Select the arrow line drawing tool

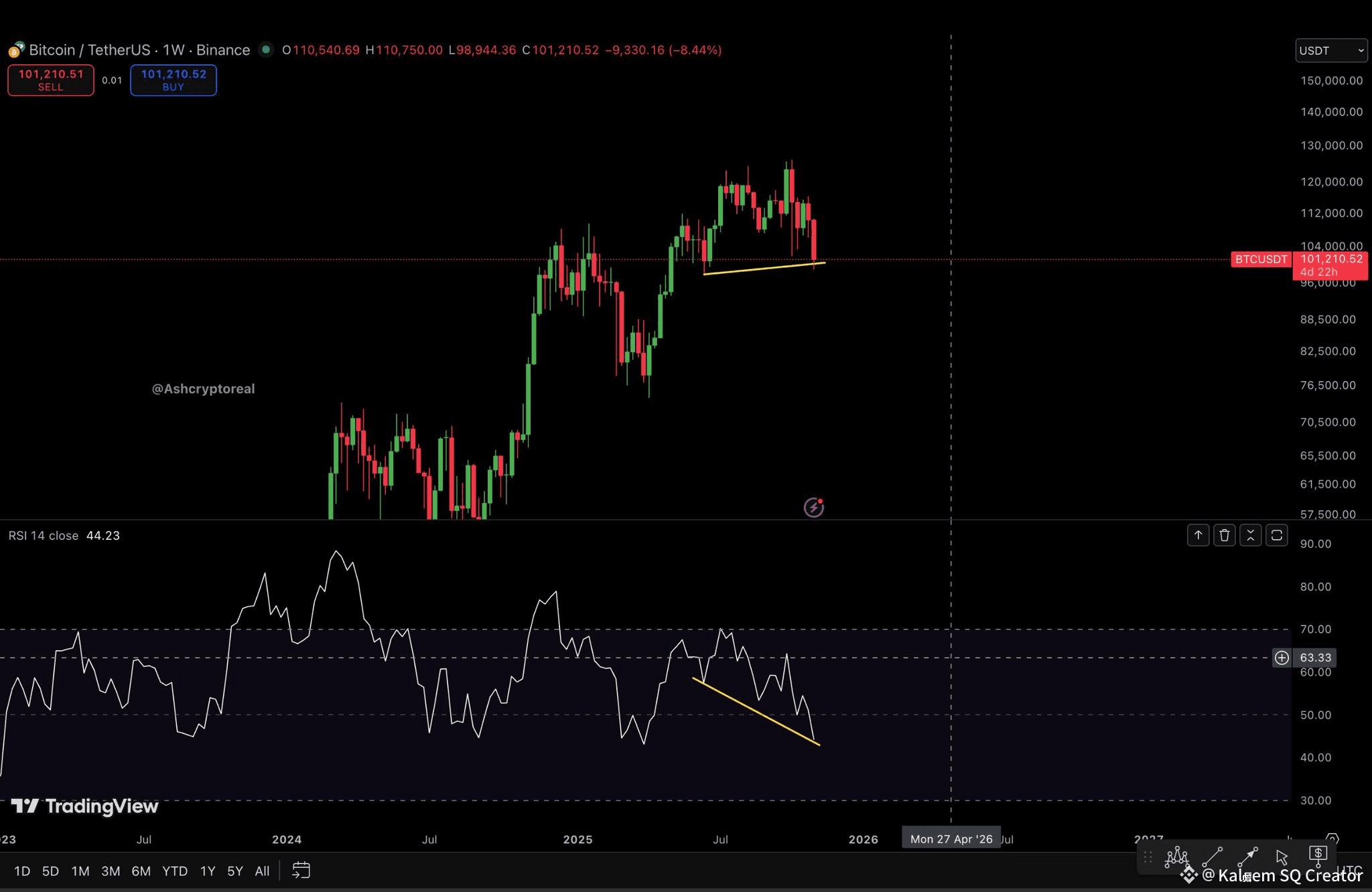[x=1247, y=856]
